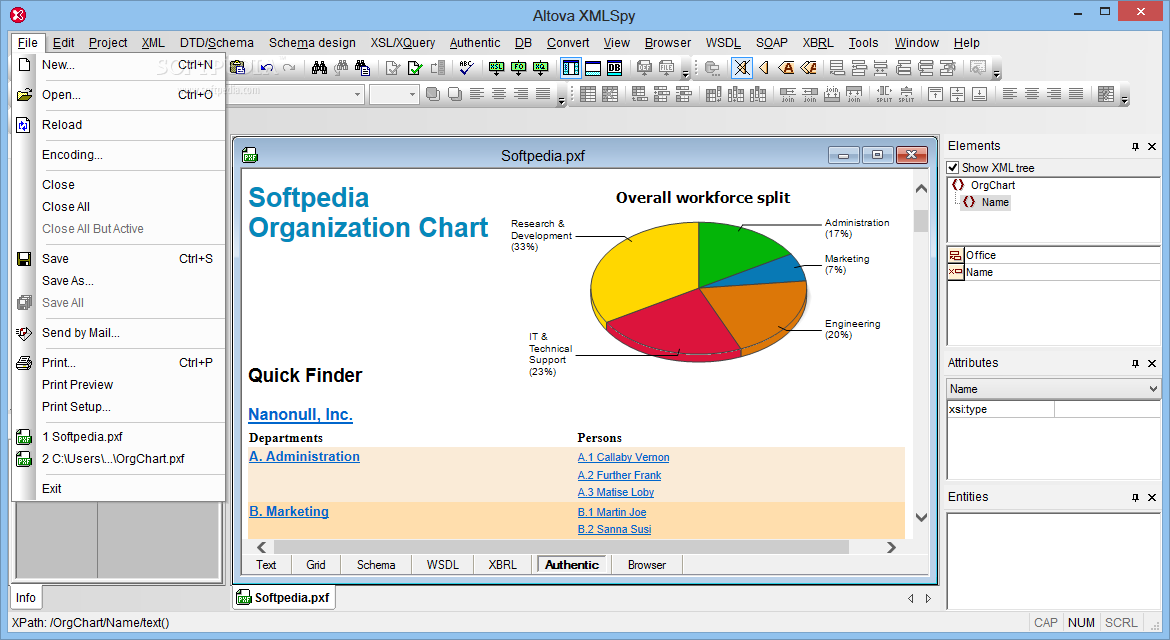Choose Save As... from File menu

(68, 280)
